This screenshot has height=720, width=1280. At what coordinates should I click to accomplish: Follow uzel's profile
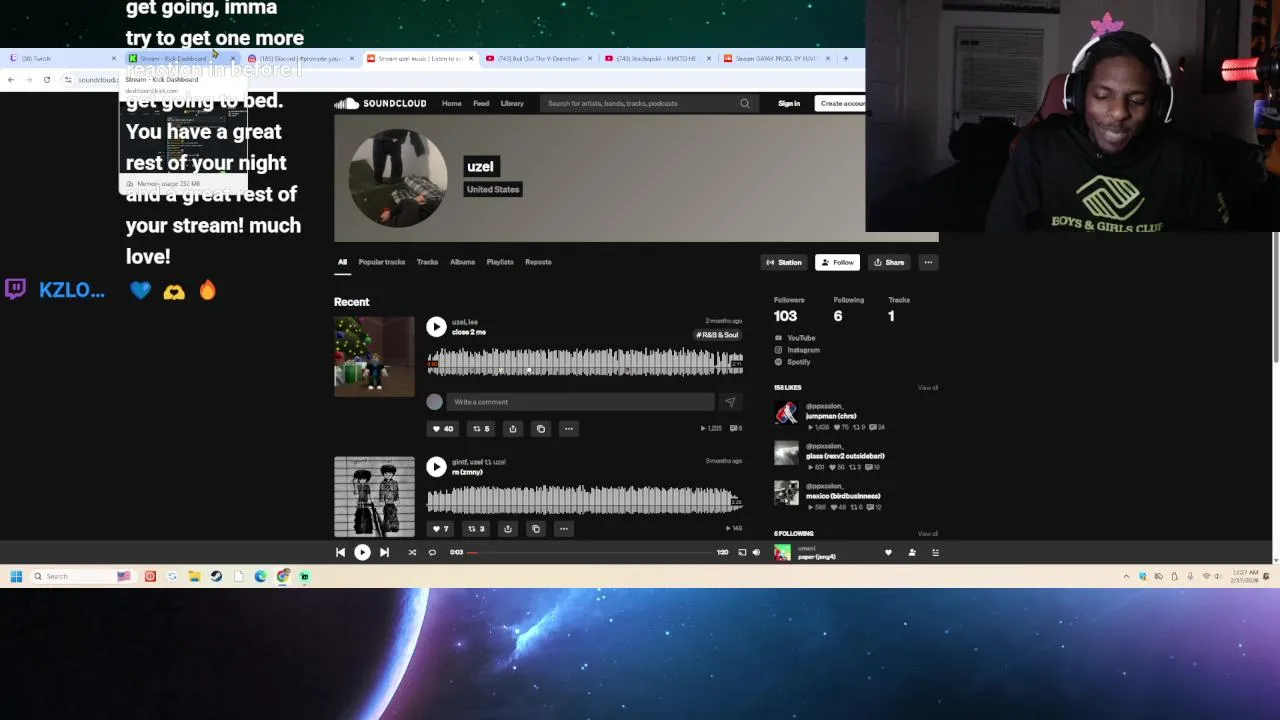point(837,262)
